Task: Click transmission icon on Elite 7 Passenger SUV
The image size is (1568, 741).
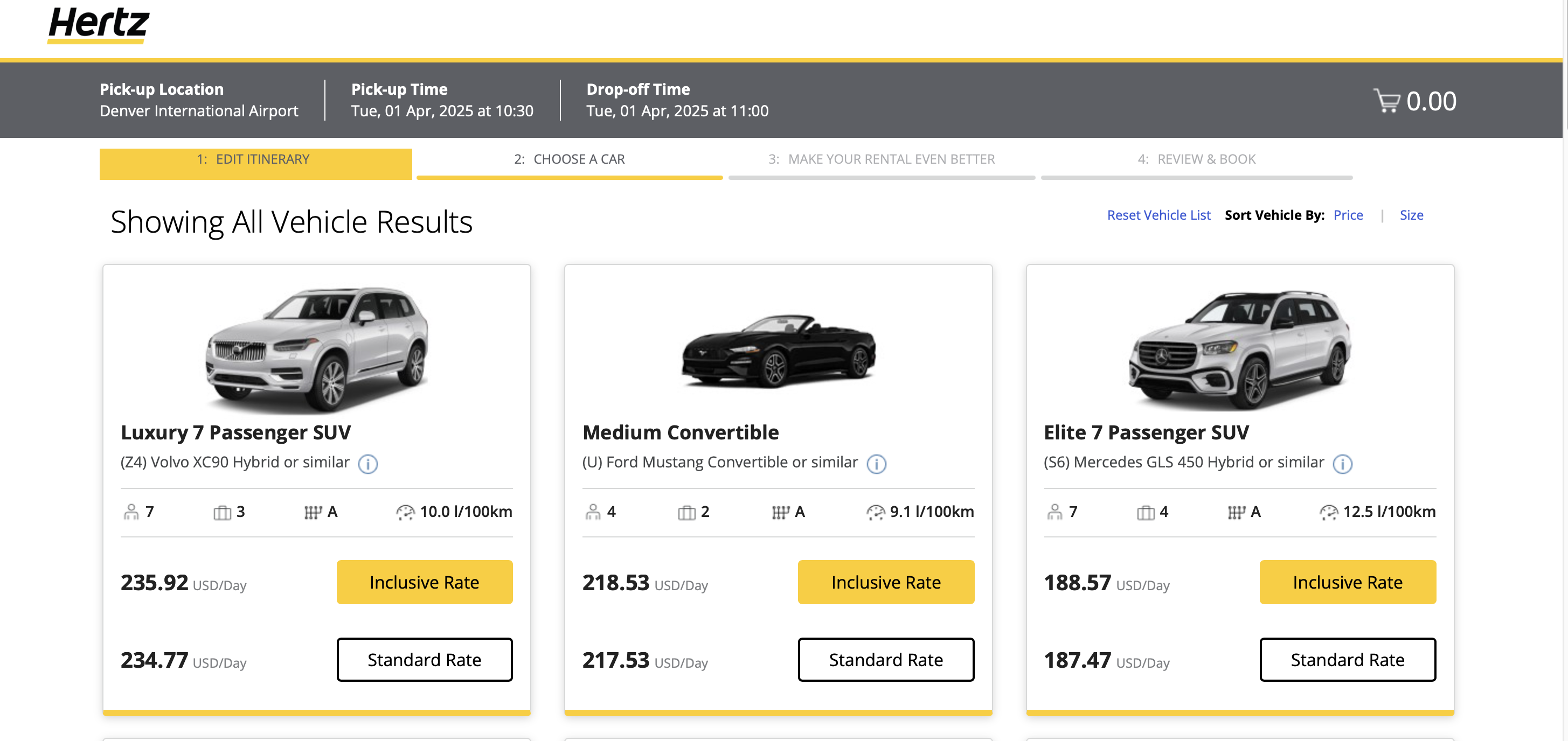Action: (1236, 513)
